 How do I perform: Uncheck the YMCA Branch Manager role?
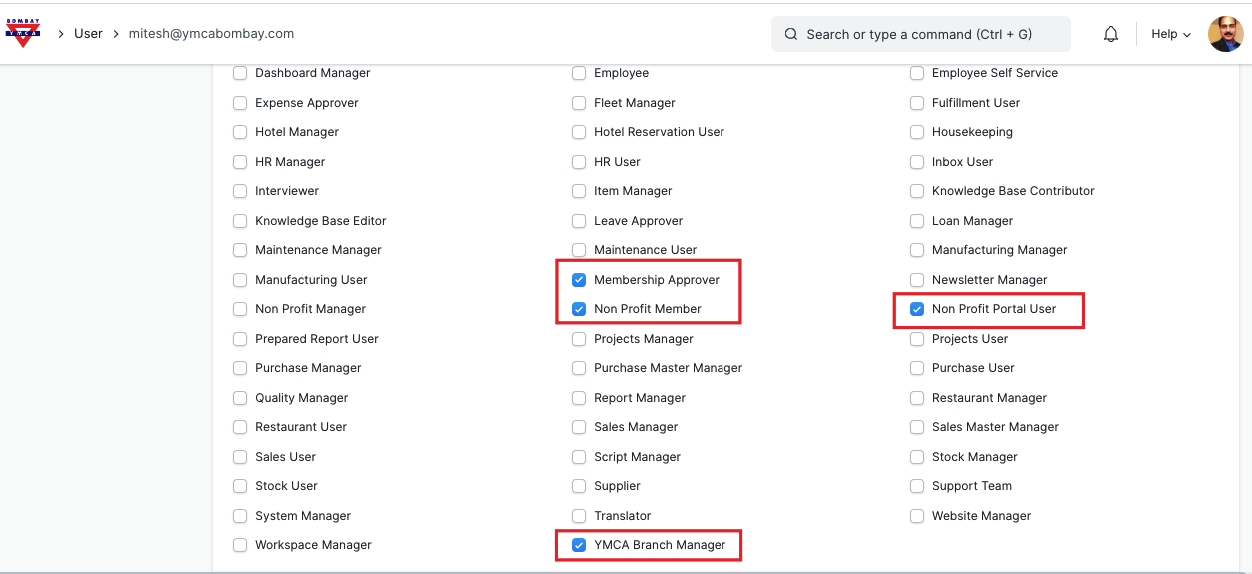tap(579, 545)
